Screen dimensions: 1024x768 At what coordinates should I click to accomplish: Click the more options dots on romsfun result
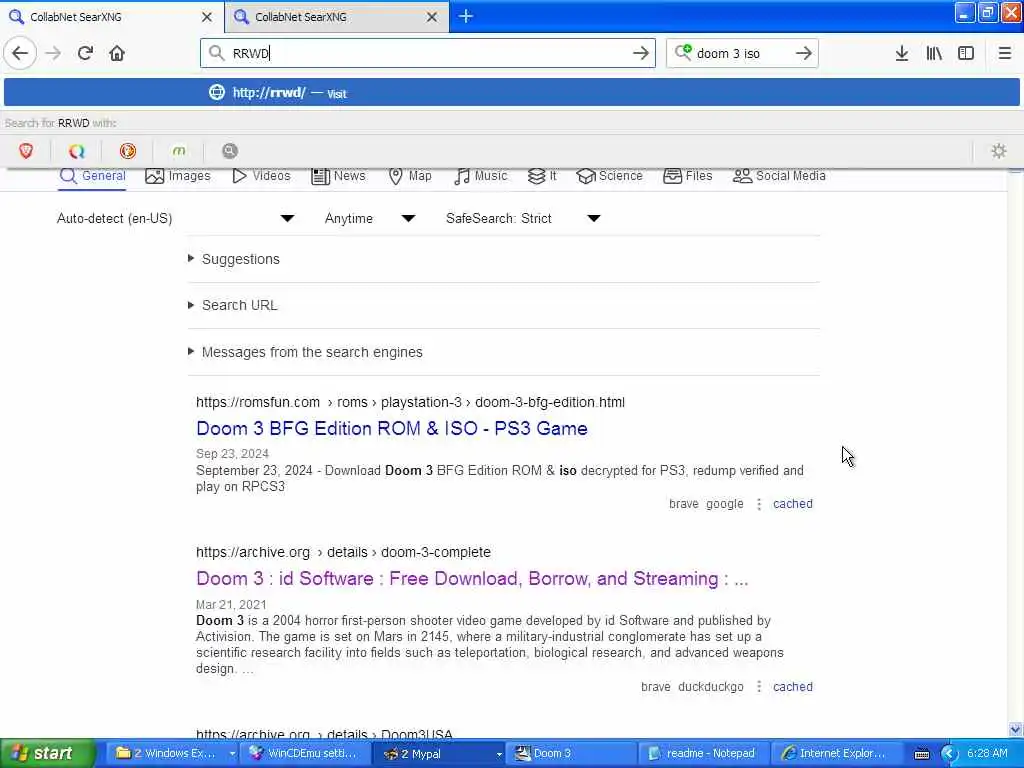(x=759, y=504)
